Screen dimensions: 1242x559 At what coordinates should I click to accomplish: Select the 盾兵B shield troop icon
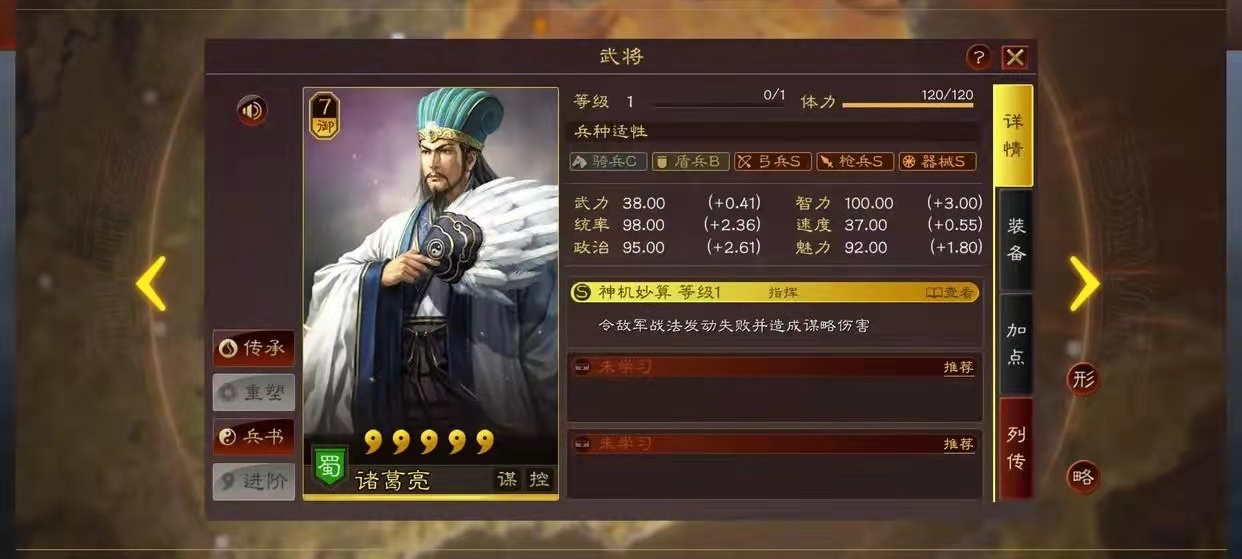coord(690,161)
